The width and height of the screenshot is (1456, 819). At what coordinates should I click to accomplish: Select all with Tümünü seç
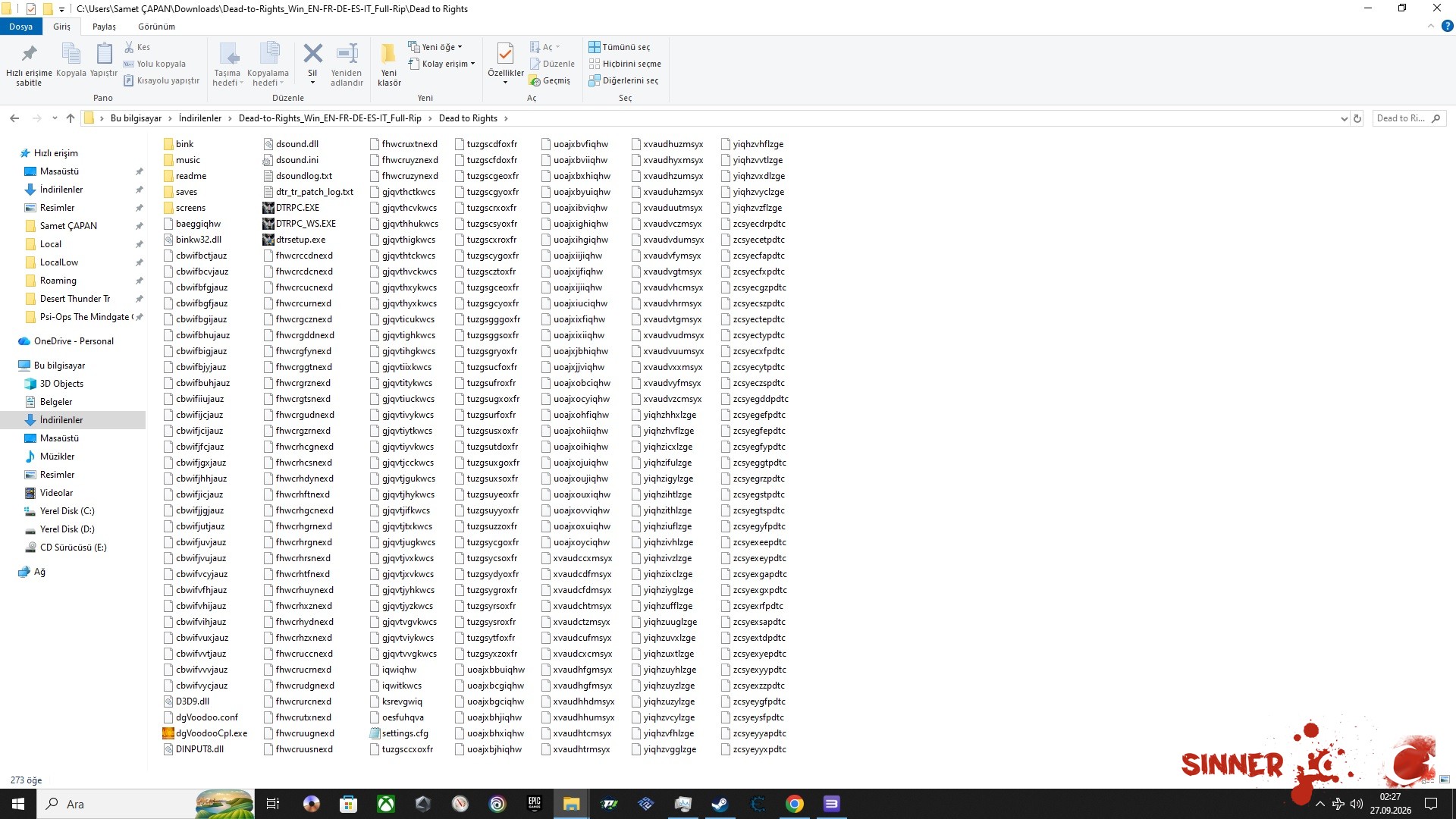coord(620,47)
